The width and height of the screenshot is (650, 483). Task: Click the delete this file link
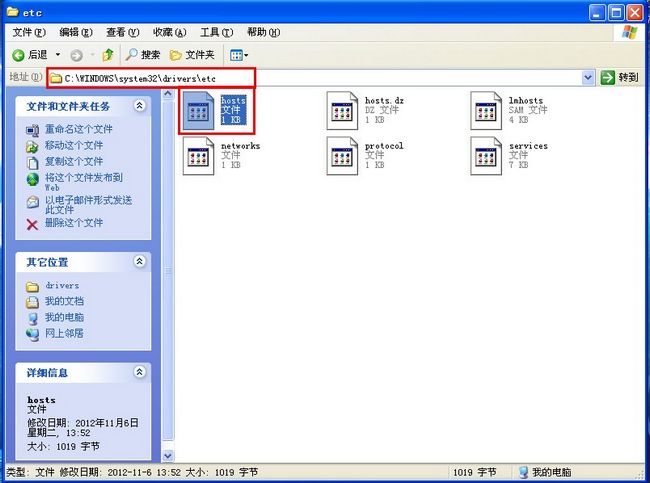(x=73, y=223)
